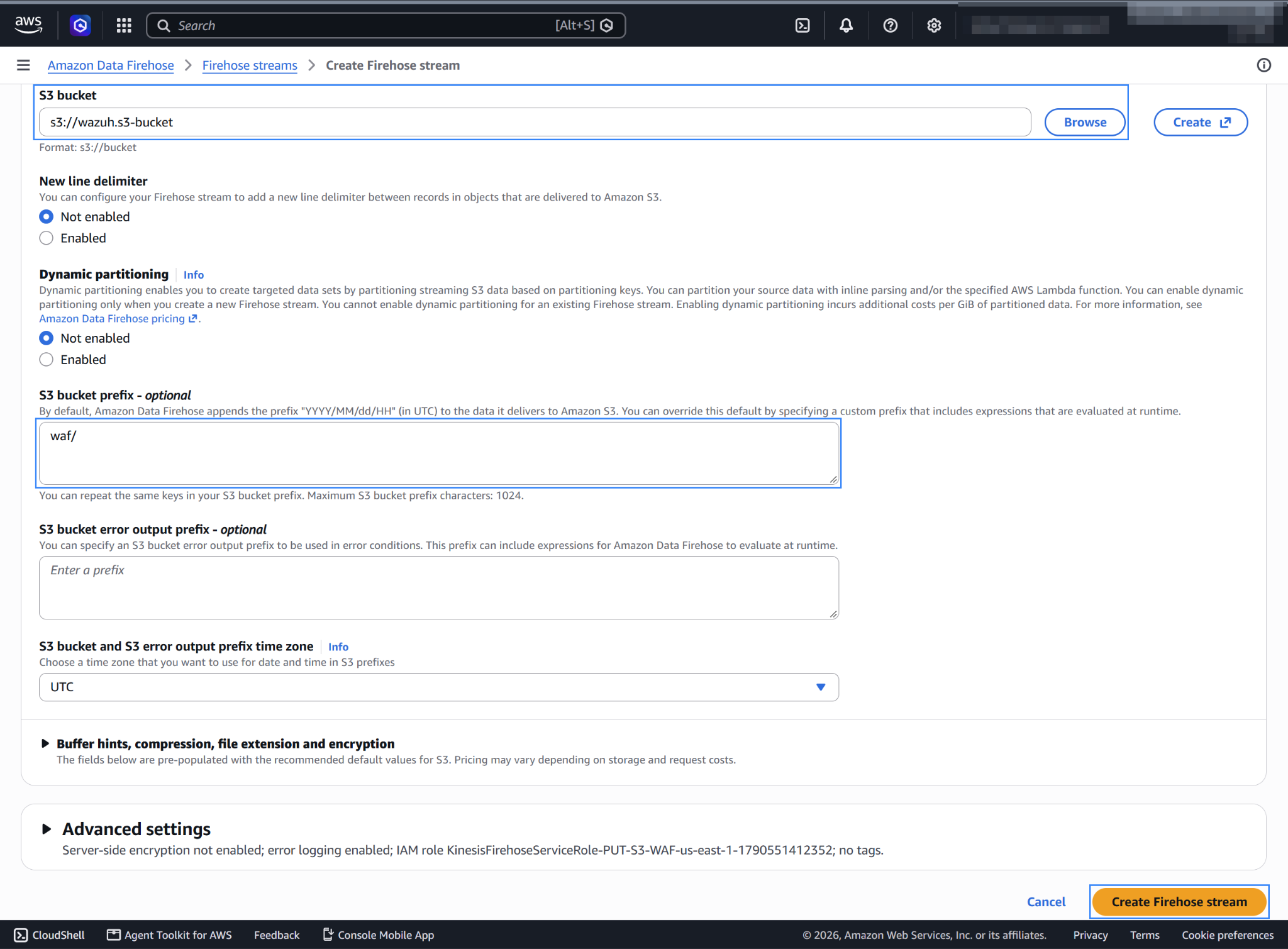Open Info link beside prefix time zone
Image resolution: width=1288 pixels, height=949 pixels.
(x=338, y=647)
